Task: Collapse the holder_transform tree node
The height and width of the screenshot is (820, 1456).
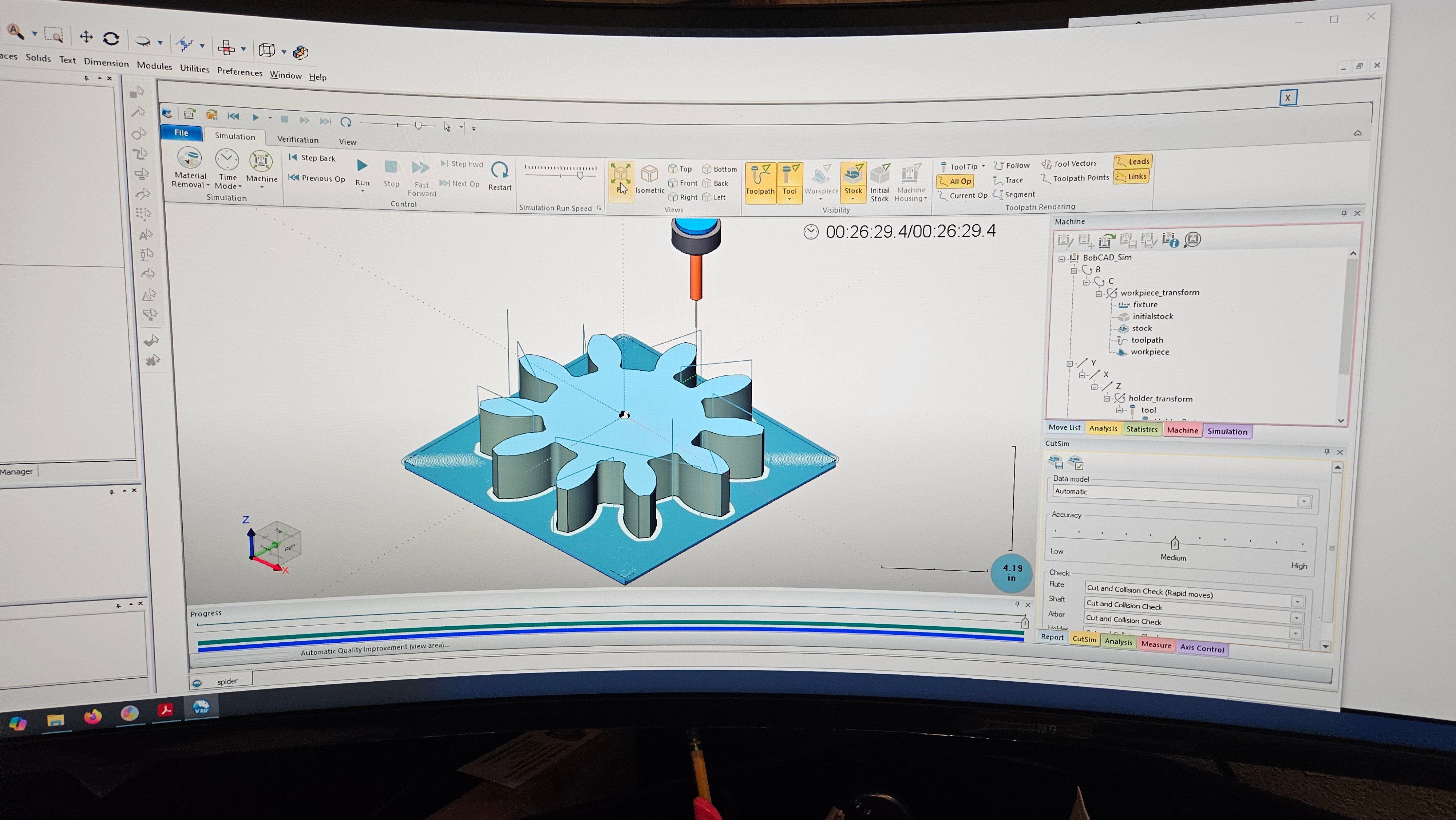Action: coord(1107,399)
